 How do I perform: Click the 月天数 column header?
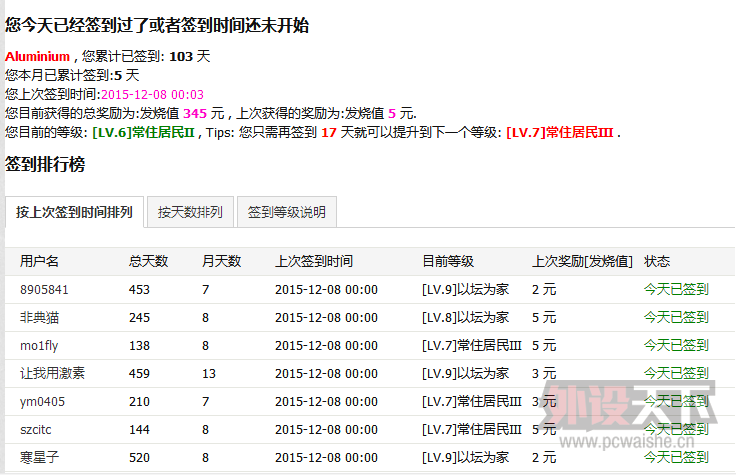click(x=221, y=261)
